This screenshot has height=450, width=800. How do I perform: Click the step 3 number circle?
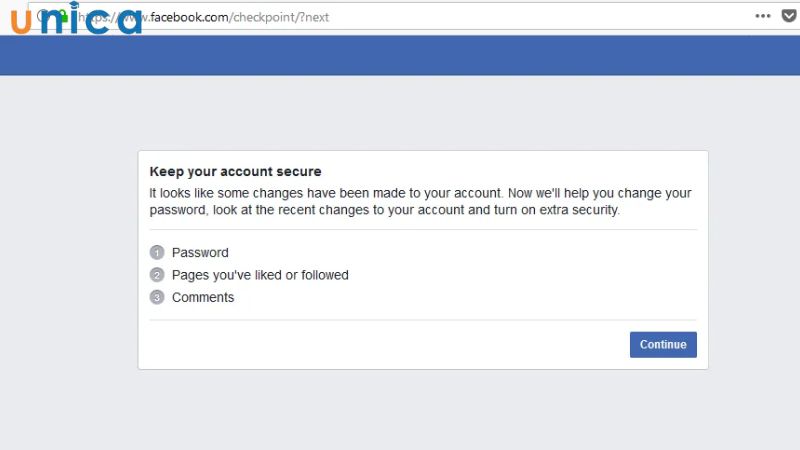click(x=157, y=297)
